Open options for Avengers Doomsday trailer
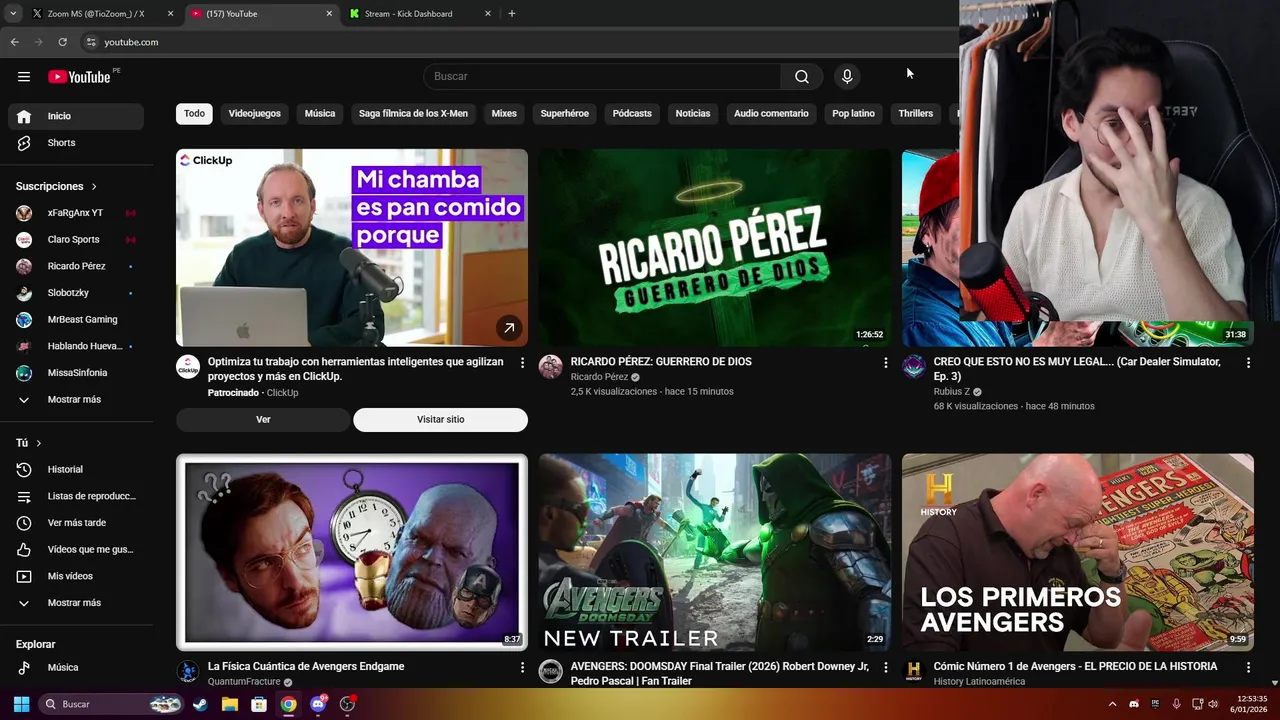The width and height of the screenshot is (1280, 720). pos(885,667)
